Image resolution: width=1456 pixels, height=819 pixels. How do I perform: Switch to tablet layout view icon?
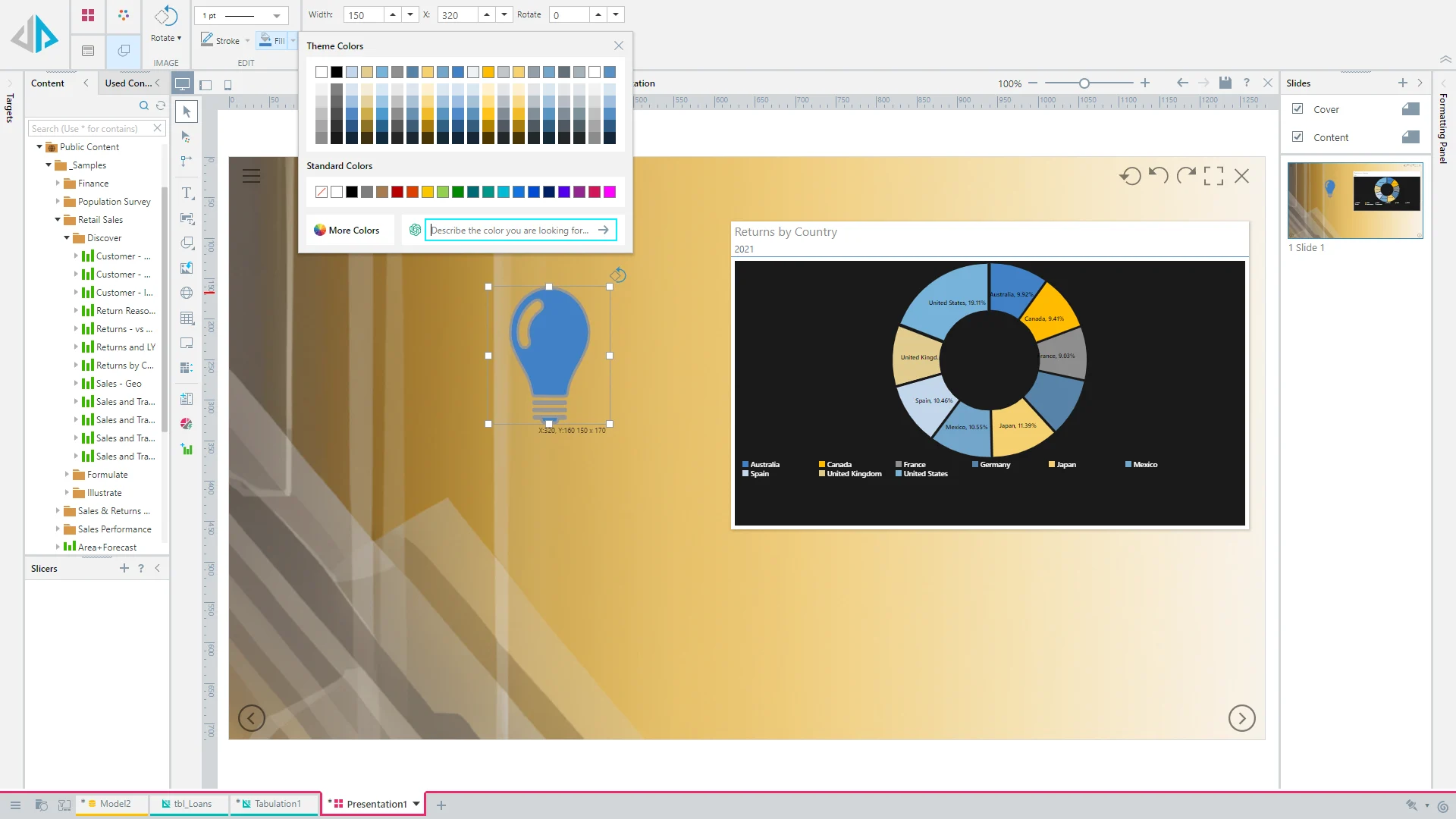tap(205, 85)
